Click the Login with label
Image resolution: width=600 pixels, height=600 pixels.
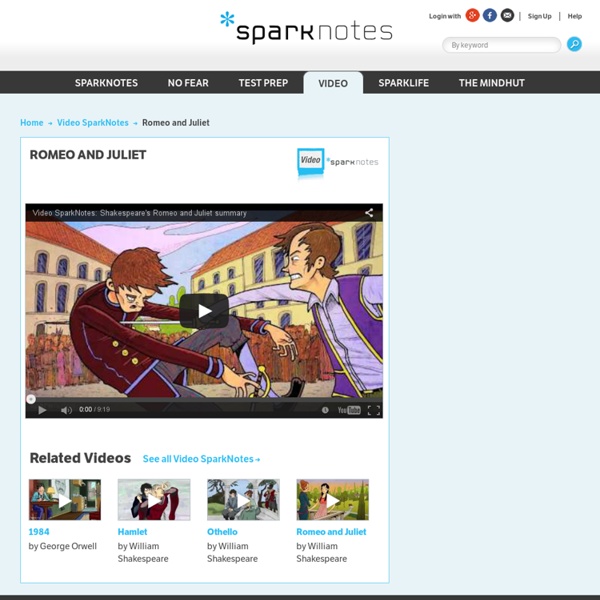point(445,16)
